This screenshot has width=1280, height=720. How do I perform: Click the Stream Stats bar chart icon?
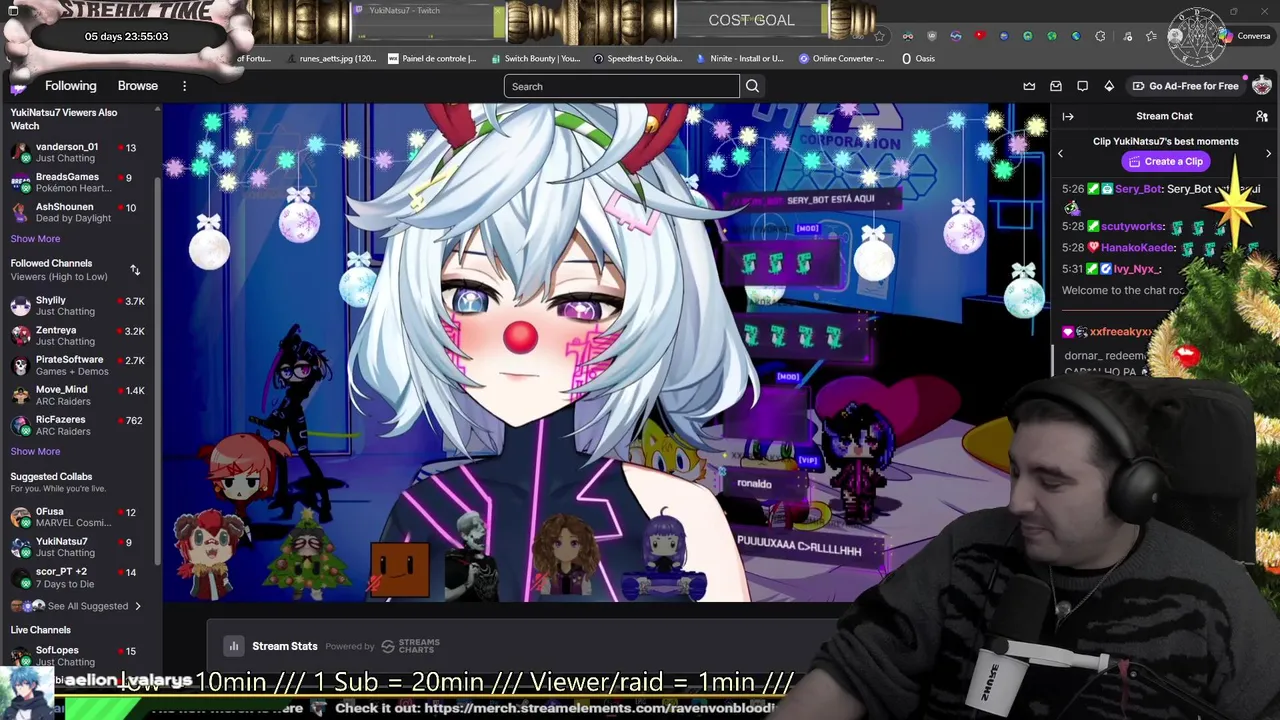234,646
